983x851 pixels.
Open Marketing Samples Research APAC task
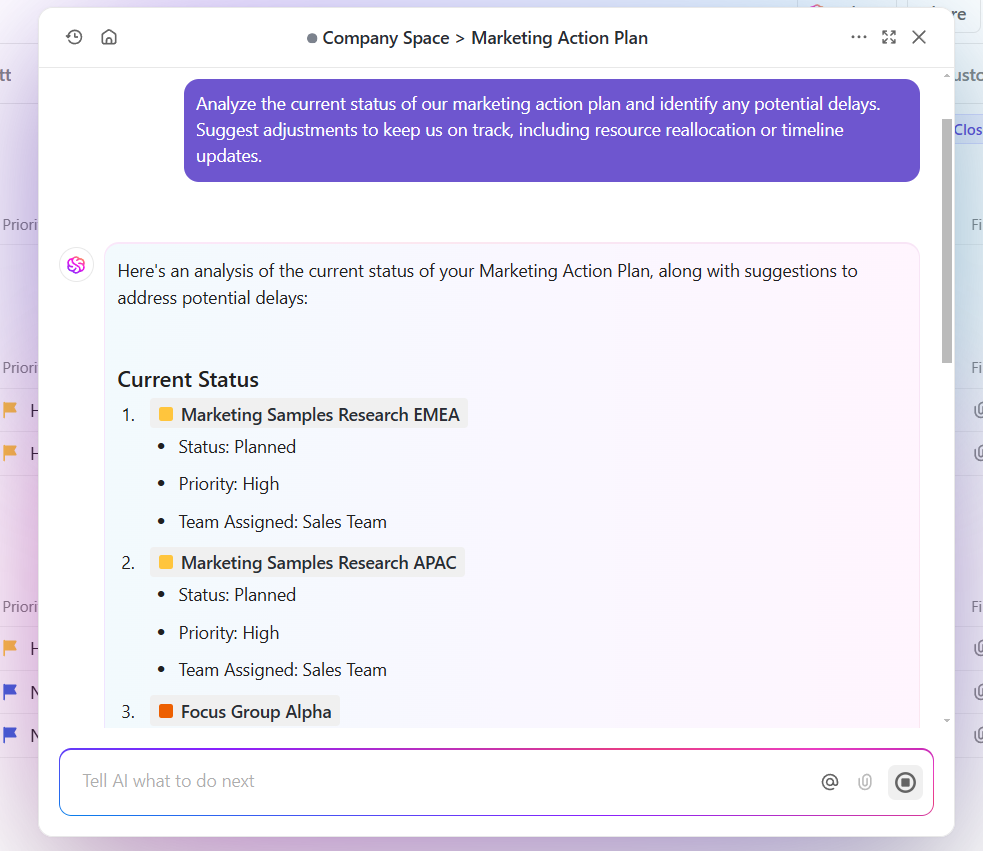pyautogui.click(x=317, y=562)
